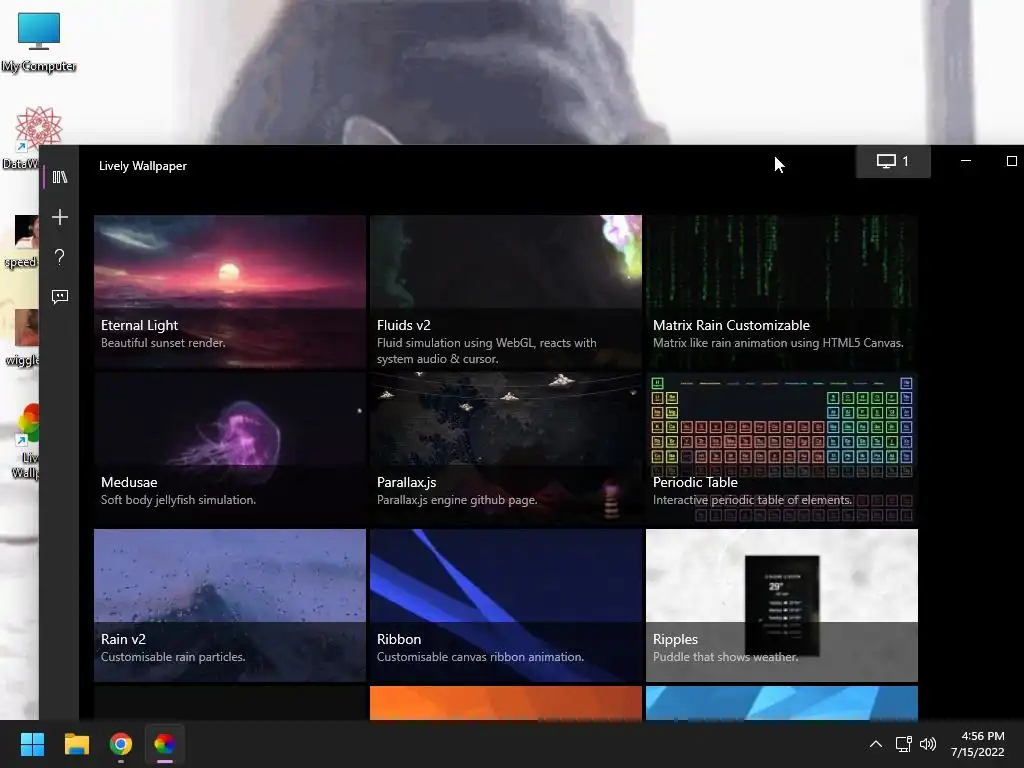Click the Lively Wallpaper taskbar icon

(165, 744)
